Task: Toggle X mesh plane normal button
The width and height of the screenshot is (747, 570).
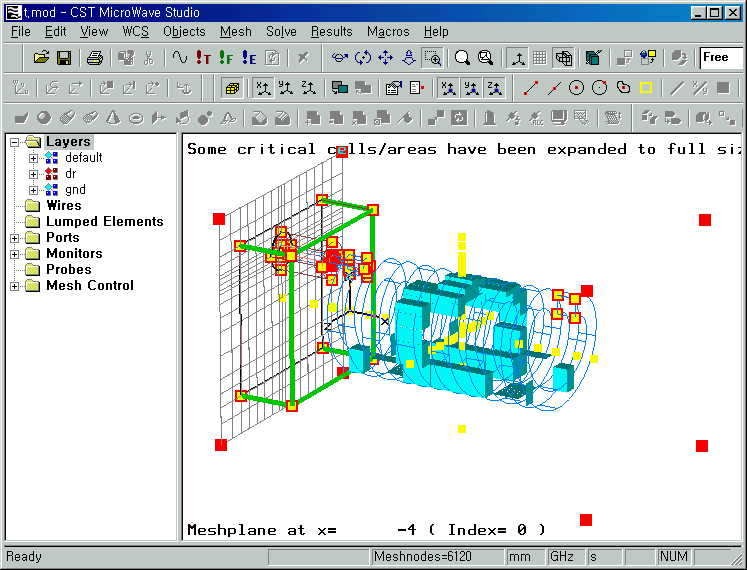Action: point(263,88)
